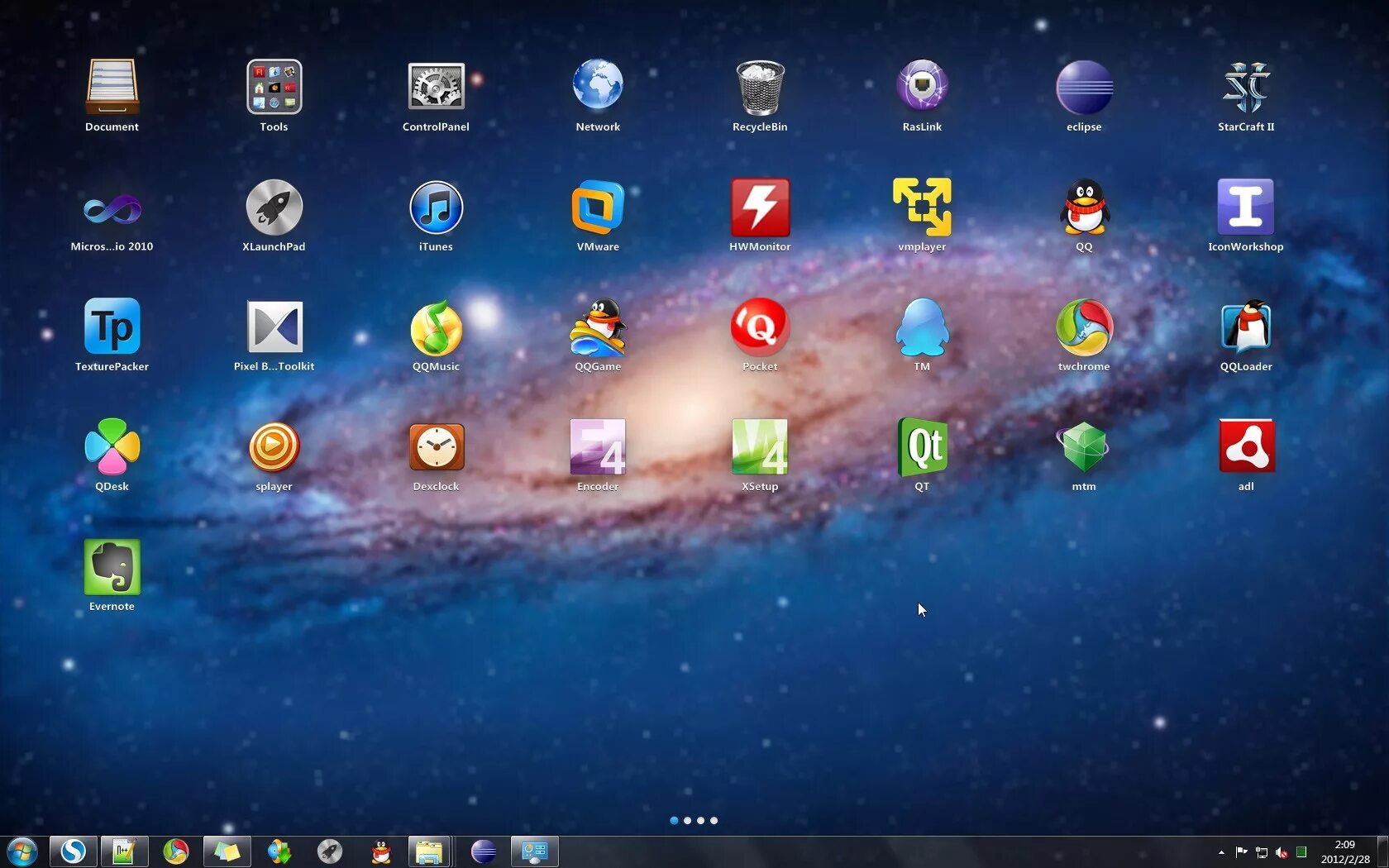Click muted volume tray icon
Screen dimensions: 1389x868
click(1282, 852)
